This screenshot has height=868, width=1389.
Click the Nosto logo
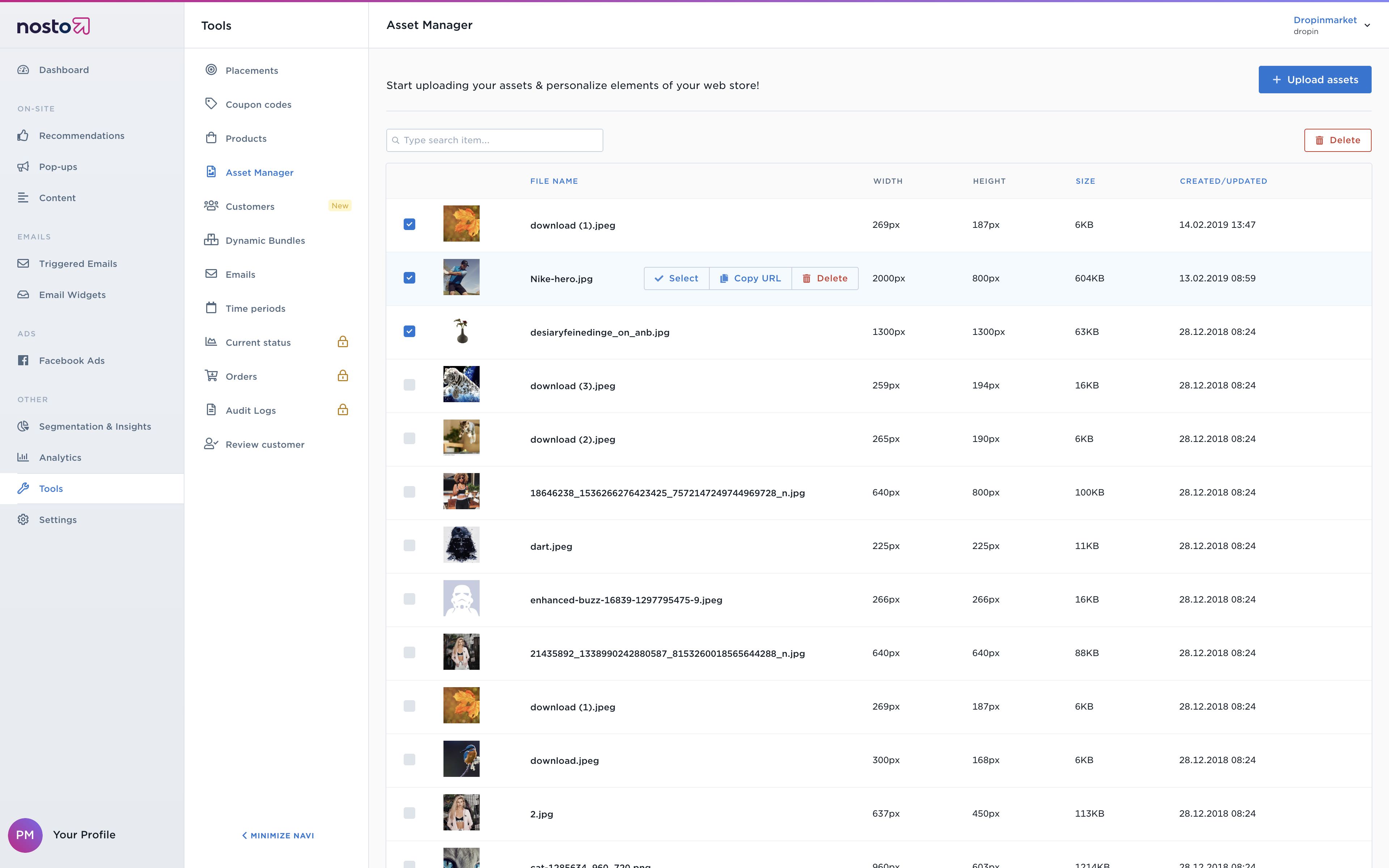point(54,26)
